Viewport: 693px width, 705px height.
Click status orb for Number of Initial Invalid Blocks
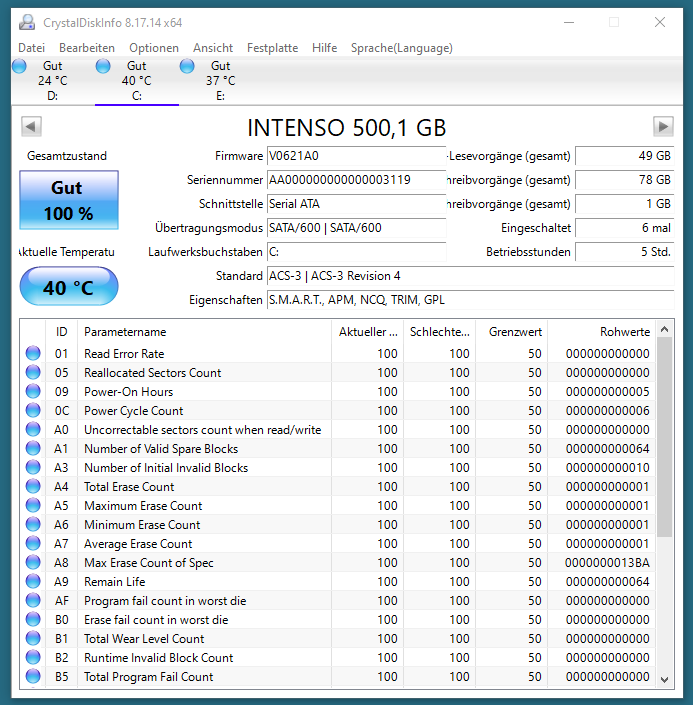click(33, 468)
